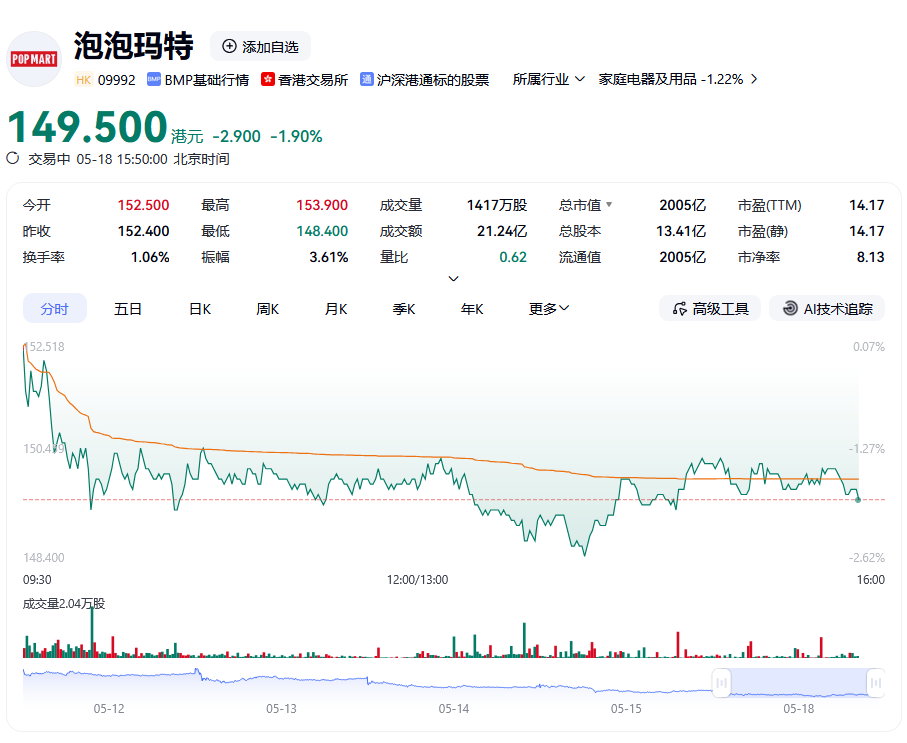Switch to the 月K chart tab
The image size is (907, 743).
[336, 308]
